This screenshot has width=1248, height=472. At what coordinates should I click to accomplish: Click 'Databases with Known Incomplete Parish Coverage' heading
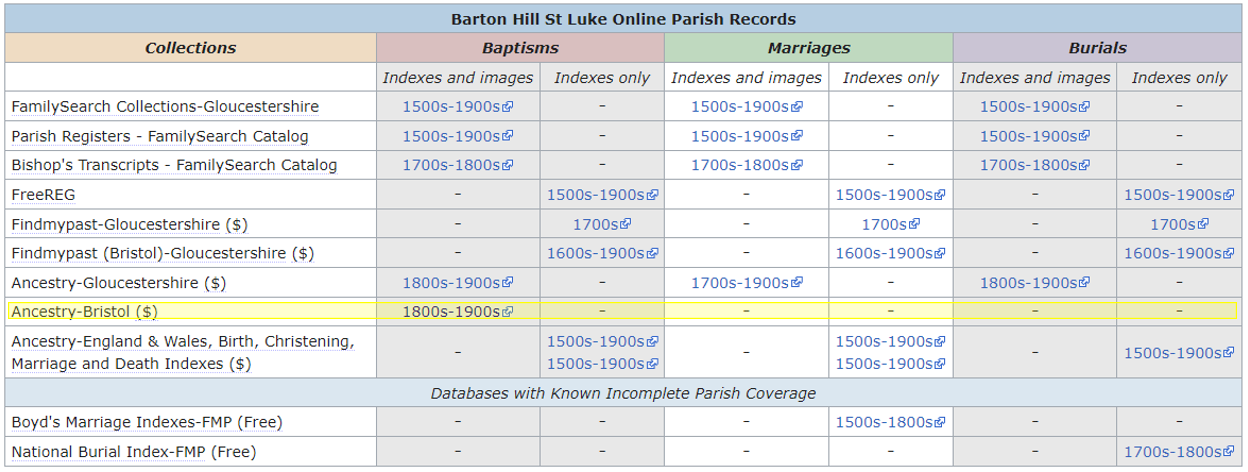(x=624, y=393)
